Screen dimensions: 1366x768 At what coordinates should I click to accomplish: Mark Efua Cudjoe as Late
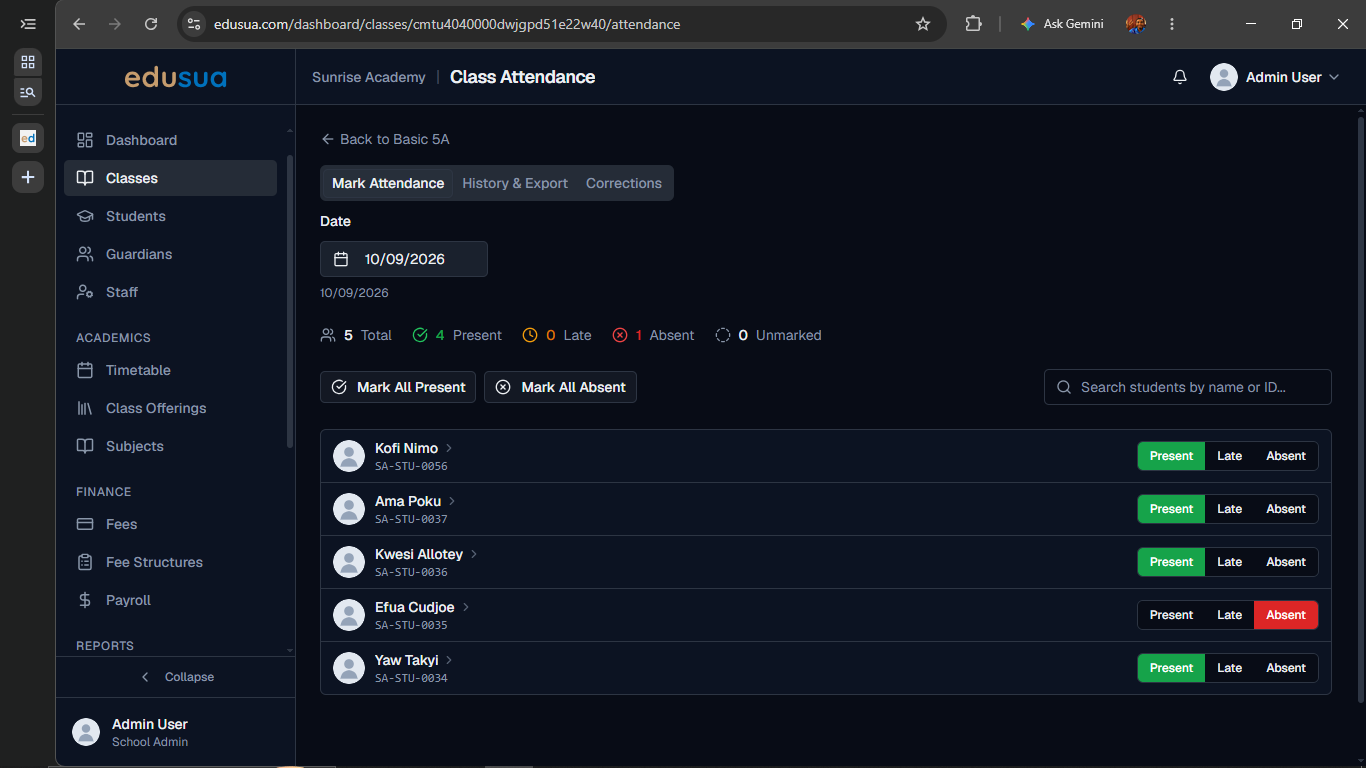pyautogui.click(x=1229, y=615)
